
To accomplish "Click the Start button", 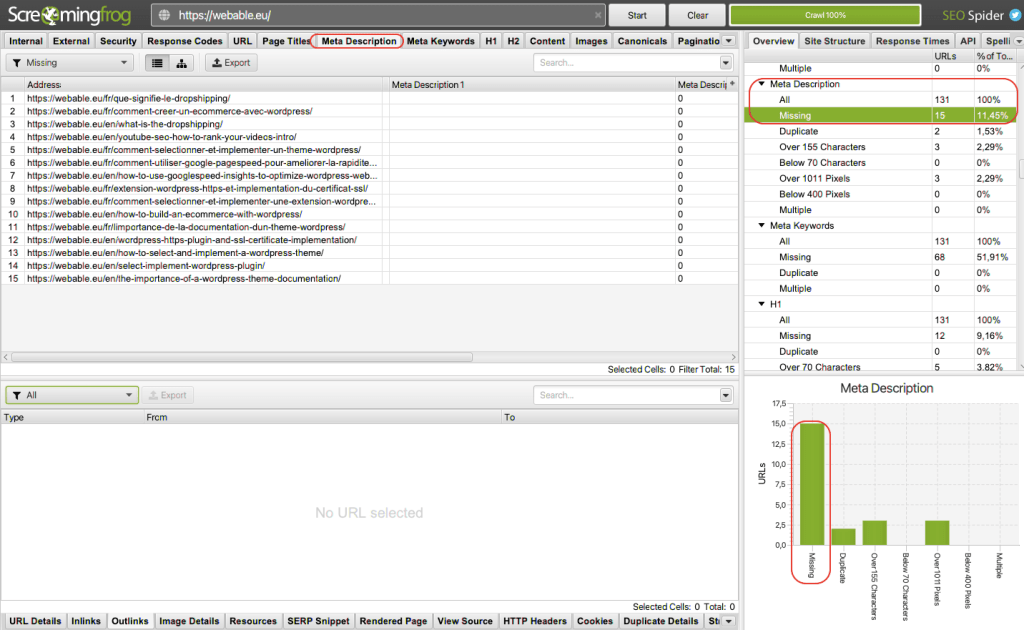I will [x=637, y=15].
